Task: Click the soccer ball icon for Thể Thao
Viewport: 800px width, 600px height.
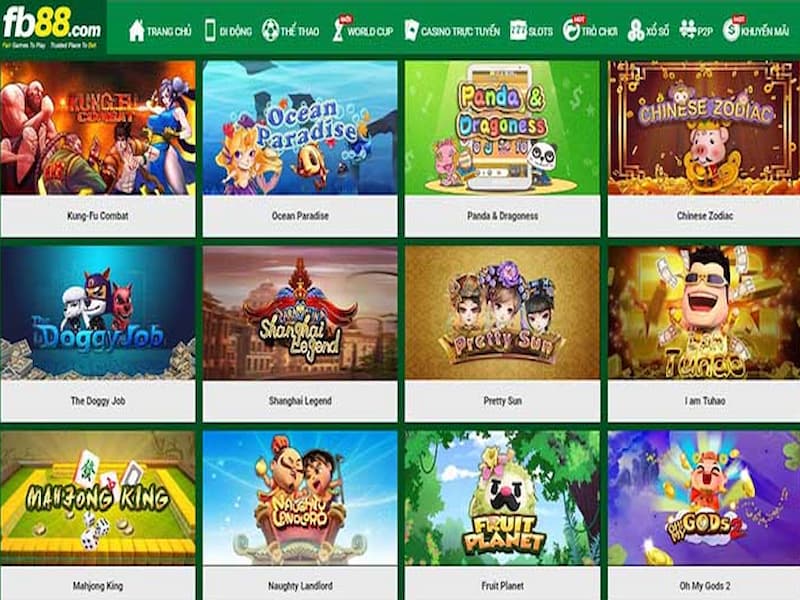Action: pos(270,31)
